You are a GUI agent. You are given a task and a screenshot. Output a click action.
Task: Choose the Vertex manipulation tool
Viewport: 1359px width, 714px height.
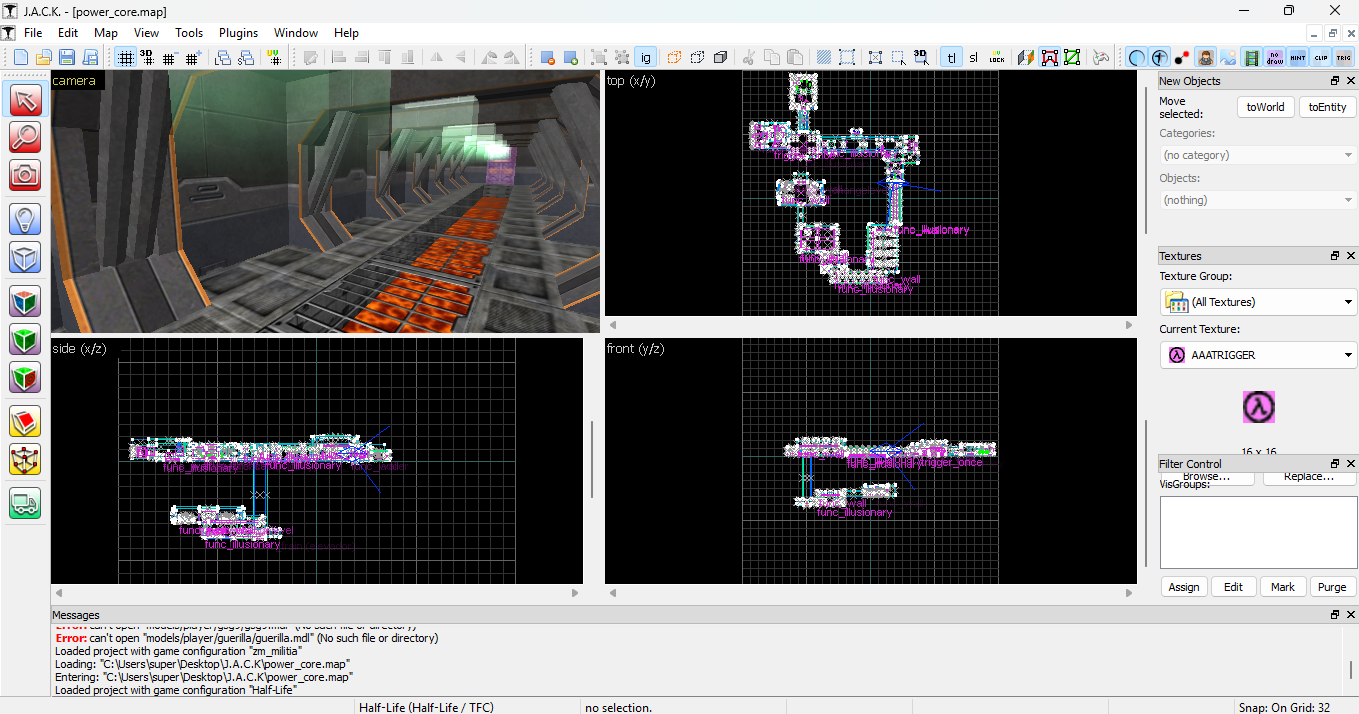click(25, 459)
